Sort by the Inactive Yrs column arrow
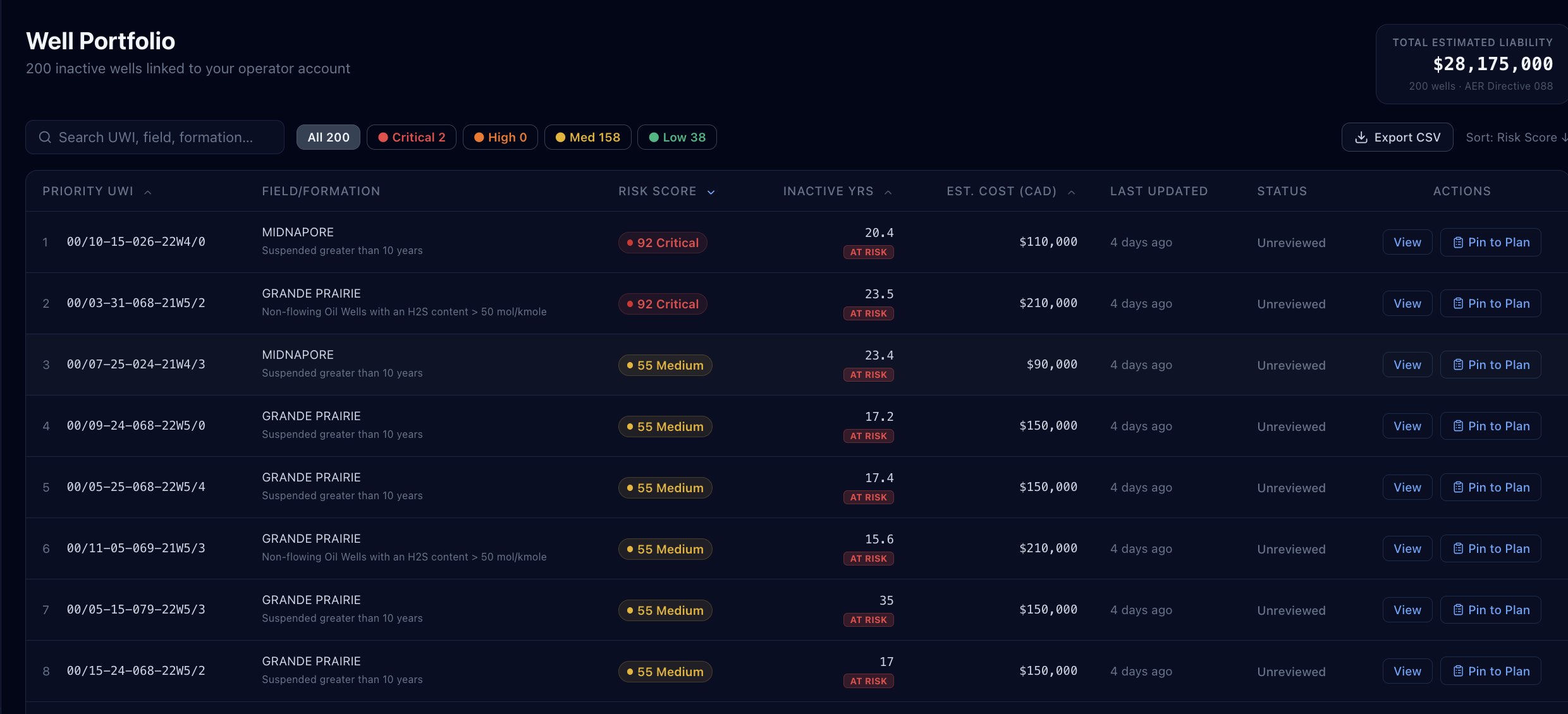This screenshot has height=714, width=1568. pos(888,192)
